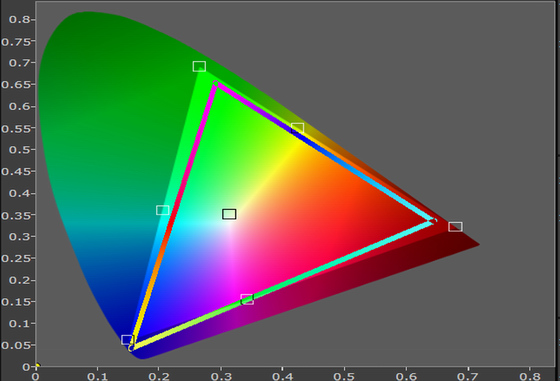Click the black white-point target square
560x381 pixels.
click(x=229, y=214)
